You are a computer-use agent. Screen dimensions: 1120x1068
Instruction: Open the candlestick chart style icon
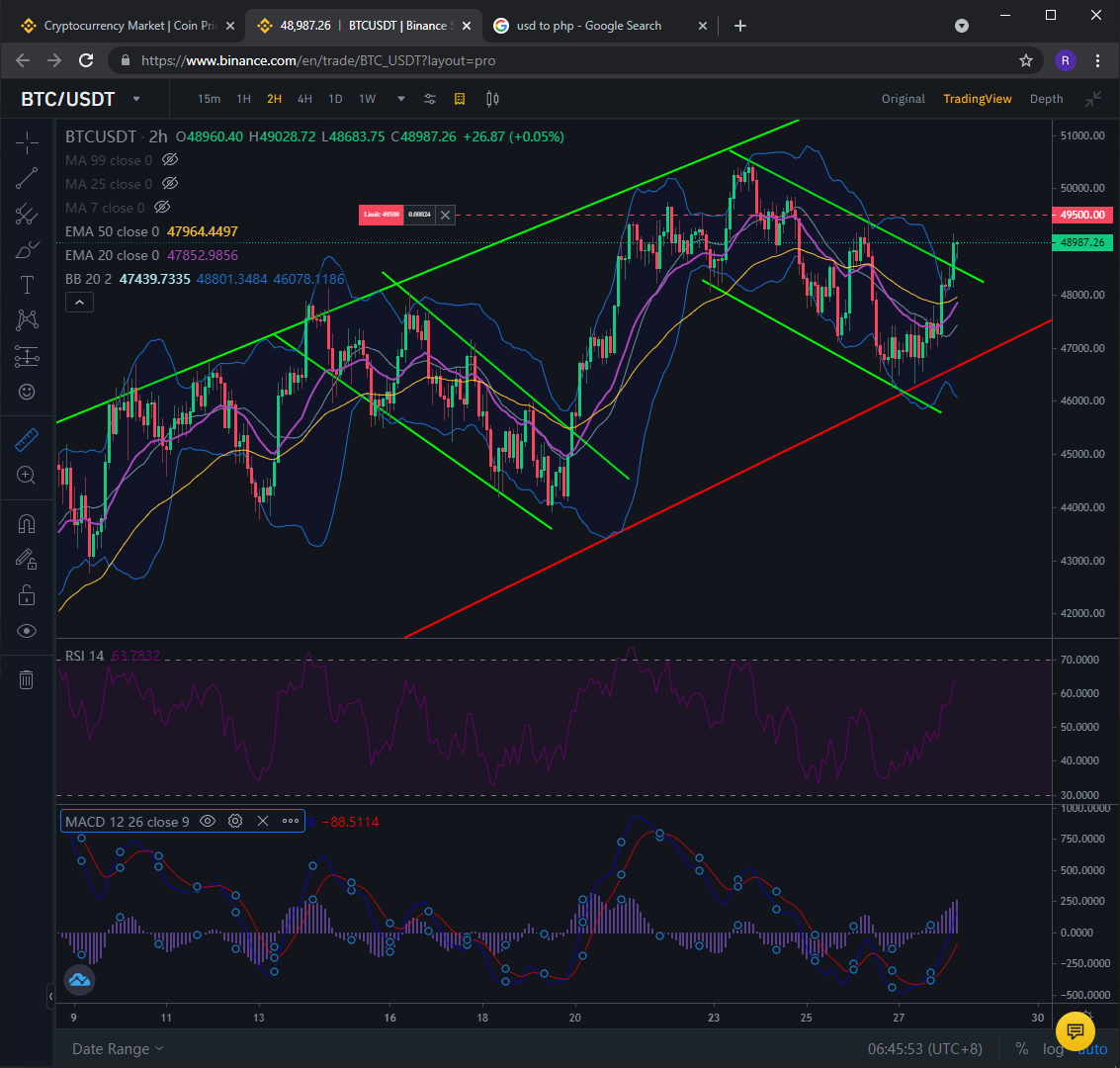click(492, 99)
